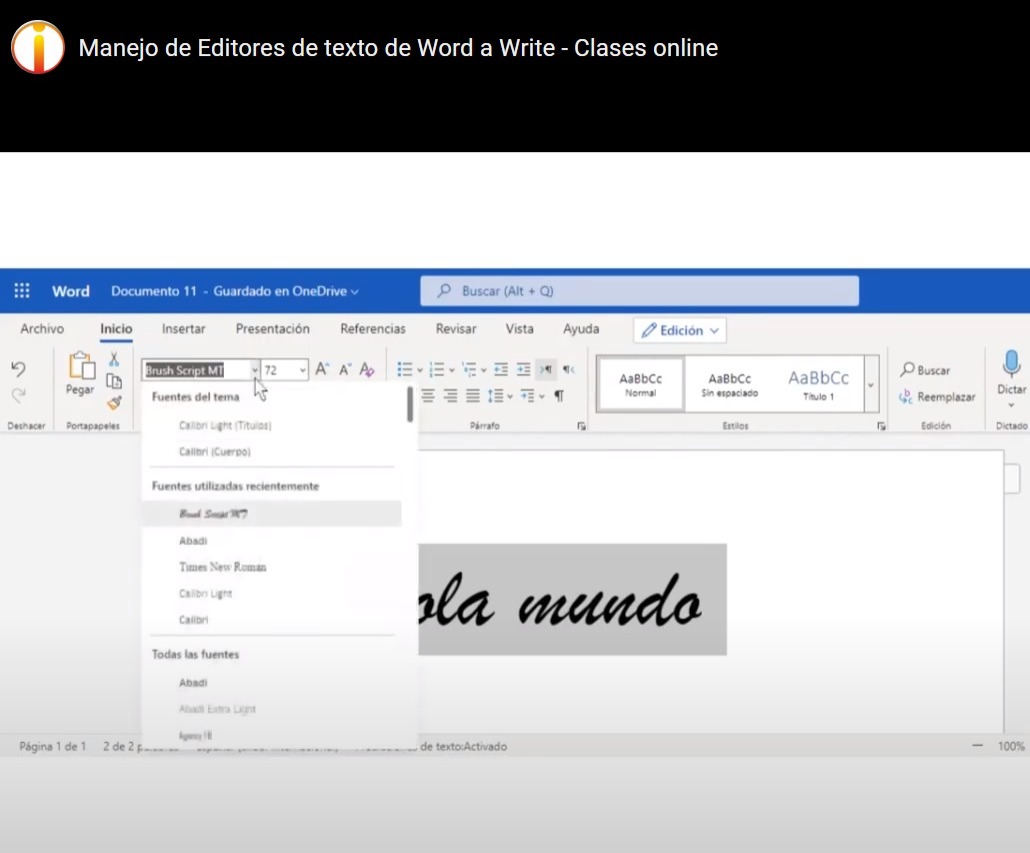1030x853 pixels.
Task: Click the Borrar formato icon
Action: pos(367,369)
